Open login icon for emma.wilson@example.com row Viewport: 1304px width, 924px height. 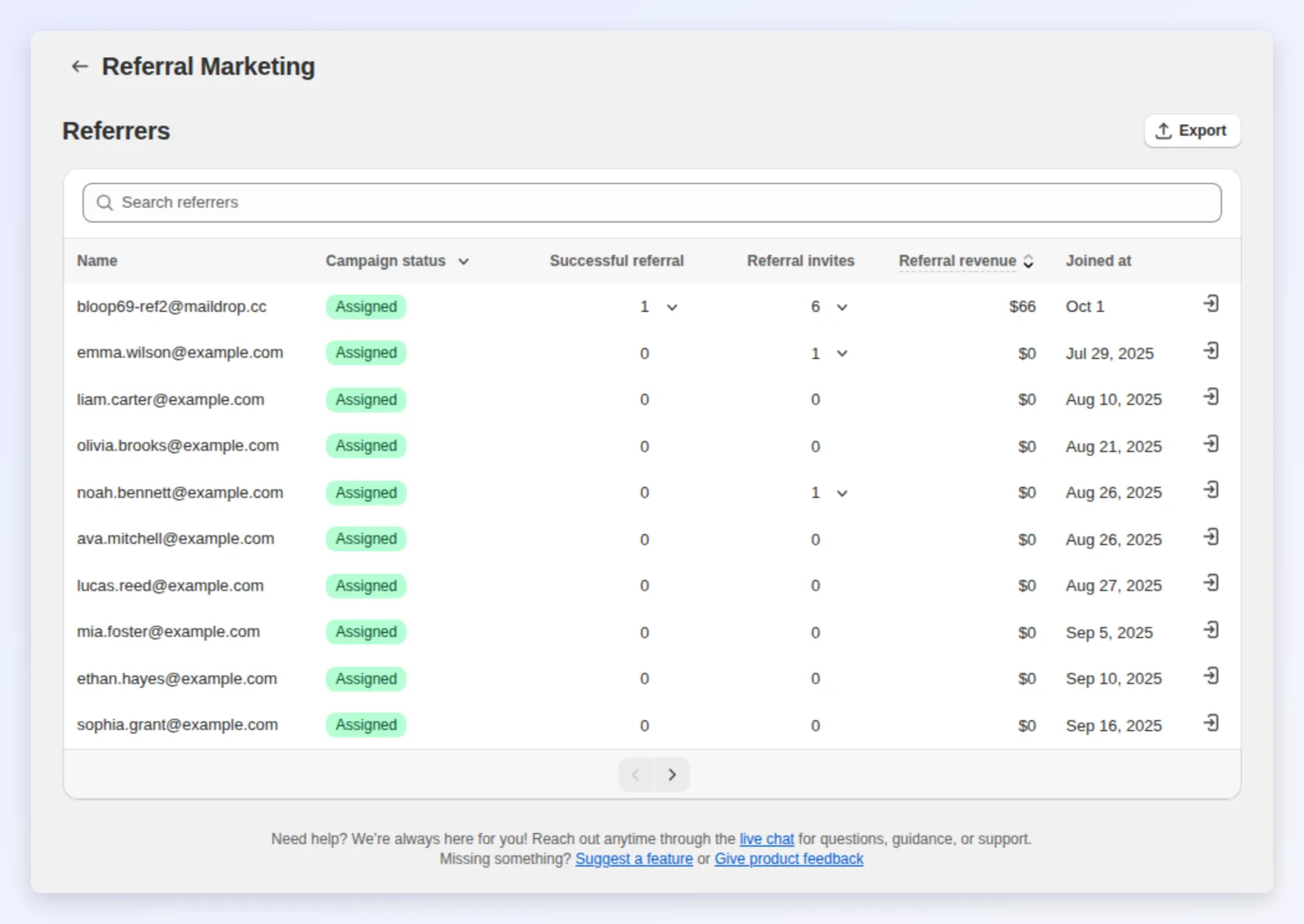click(x=1211, y=351)
